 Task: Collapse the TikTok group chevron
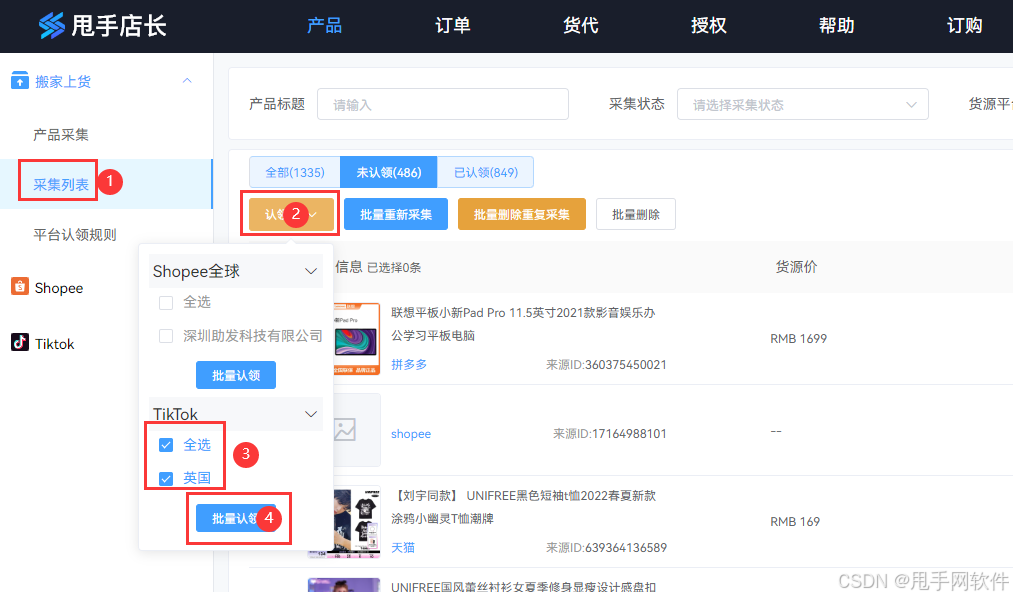click(x=311, y=414)
